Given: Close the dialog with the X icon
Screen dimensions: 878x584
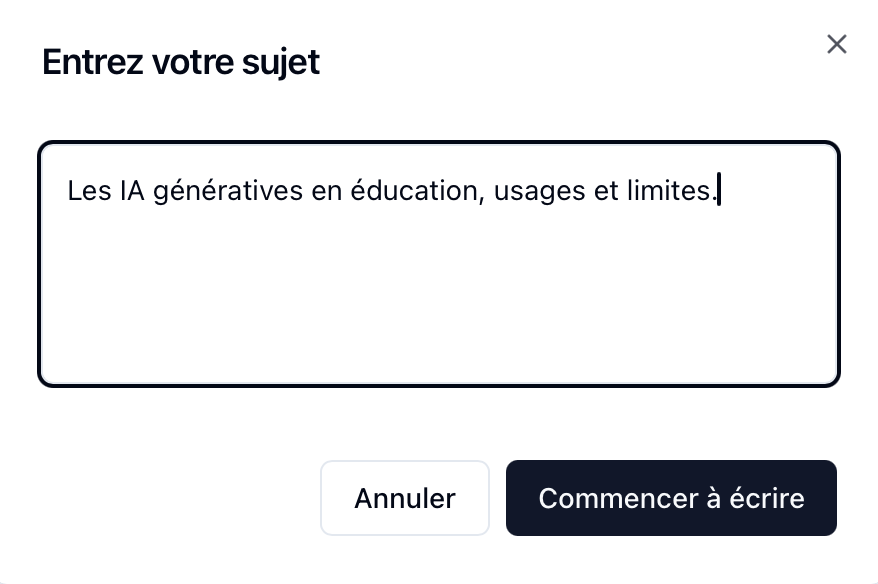Looking at the screenshot, I should click(837, 44).
